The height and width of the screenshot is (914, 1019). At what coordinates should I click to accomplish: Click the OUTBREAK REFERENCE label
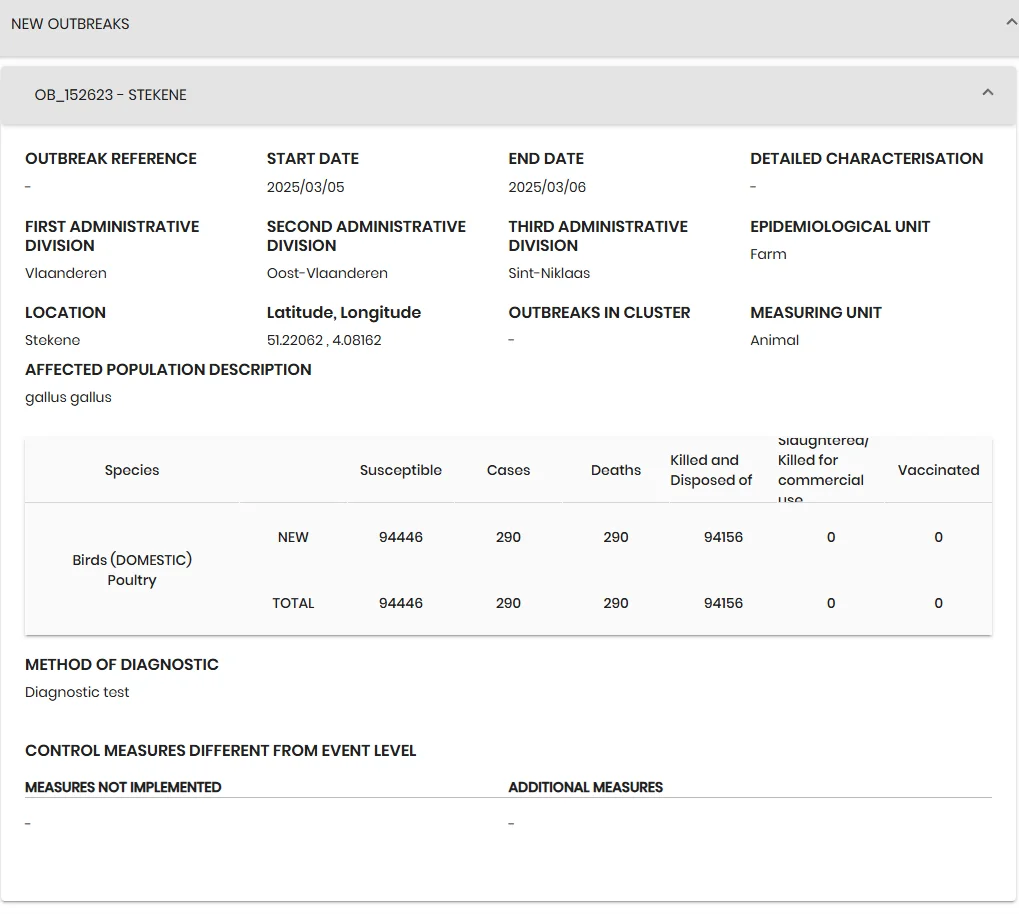110,159
